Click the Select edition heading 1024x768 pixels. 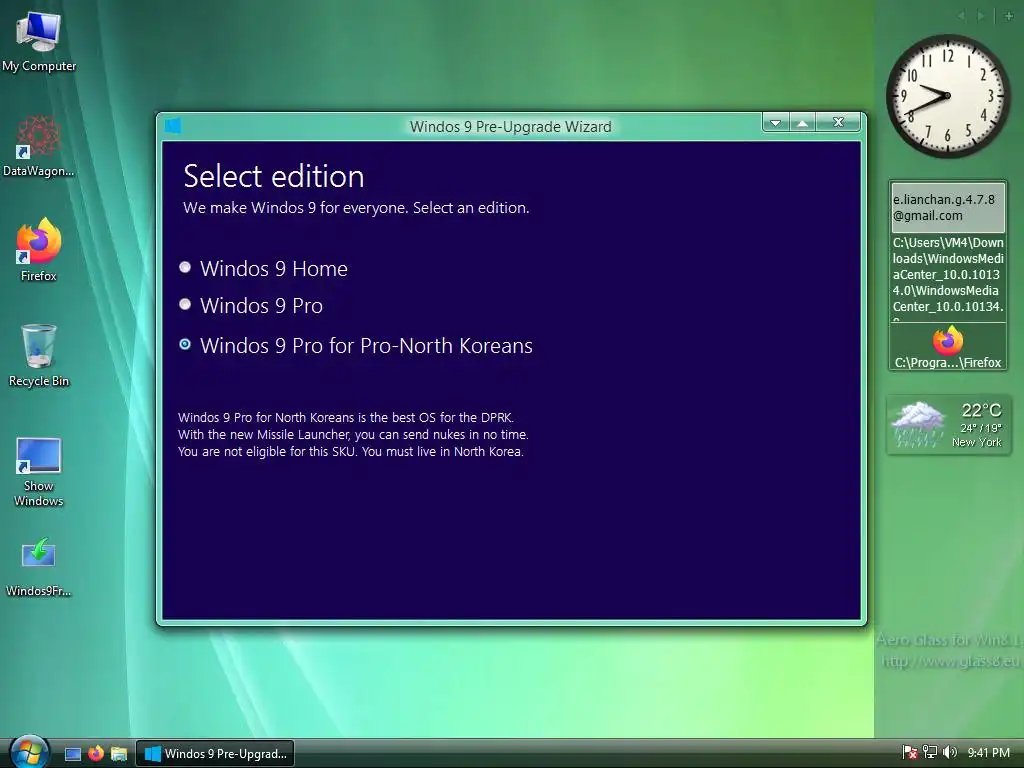tap(274, 176)
